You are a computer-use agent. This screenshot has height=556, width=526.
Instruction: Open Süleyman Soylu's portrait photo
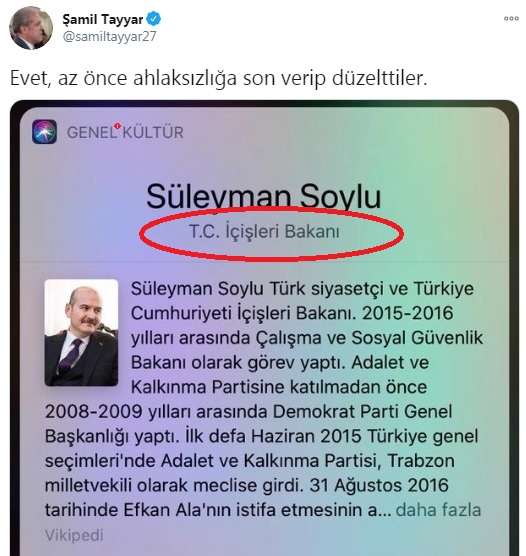coord(81,333)
